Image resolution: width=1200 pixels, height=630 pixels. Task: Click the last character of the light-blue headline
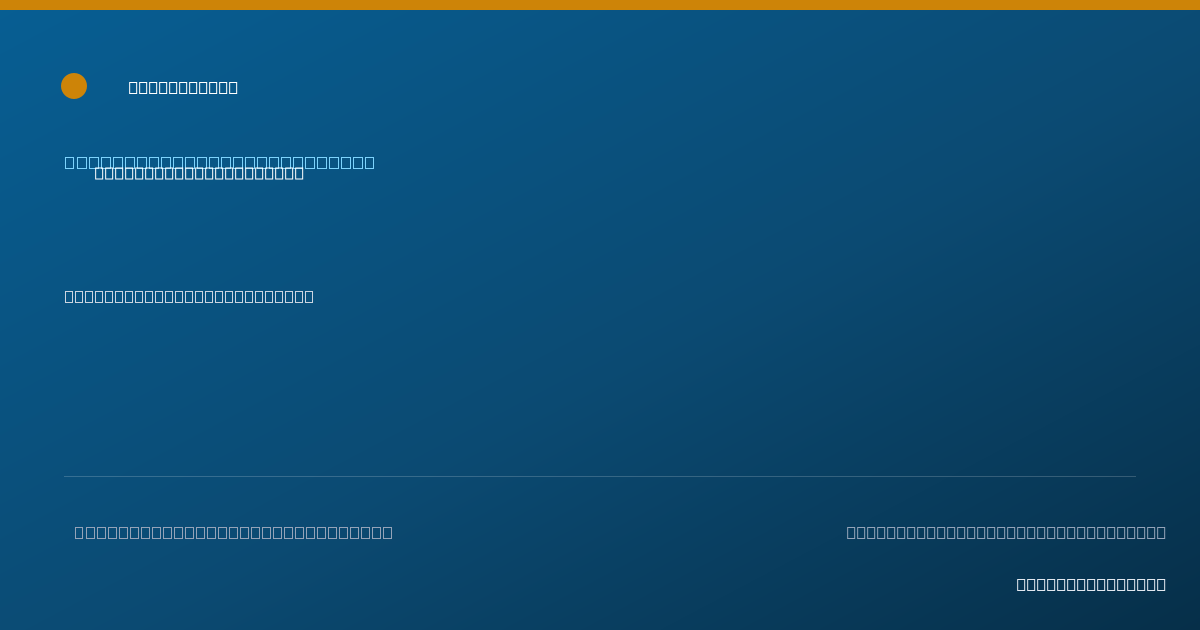point(370,162)
